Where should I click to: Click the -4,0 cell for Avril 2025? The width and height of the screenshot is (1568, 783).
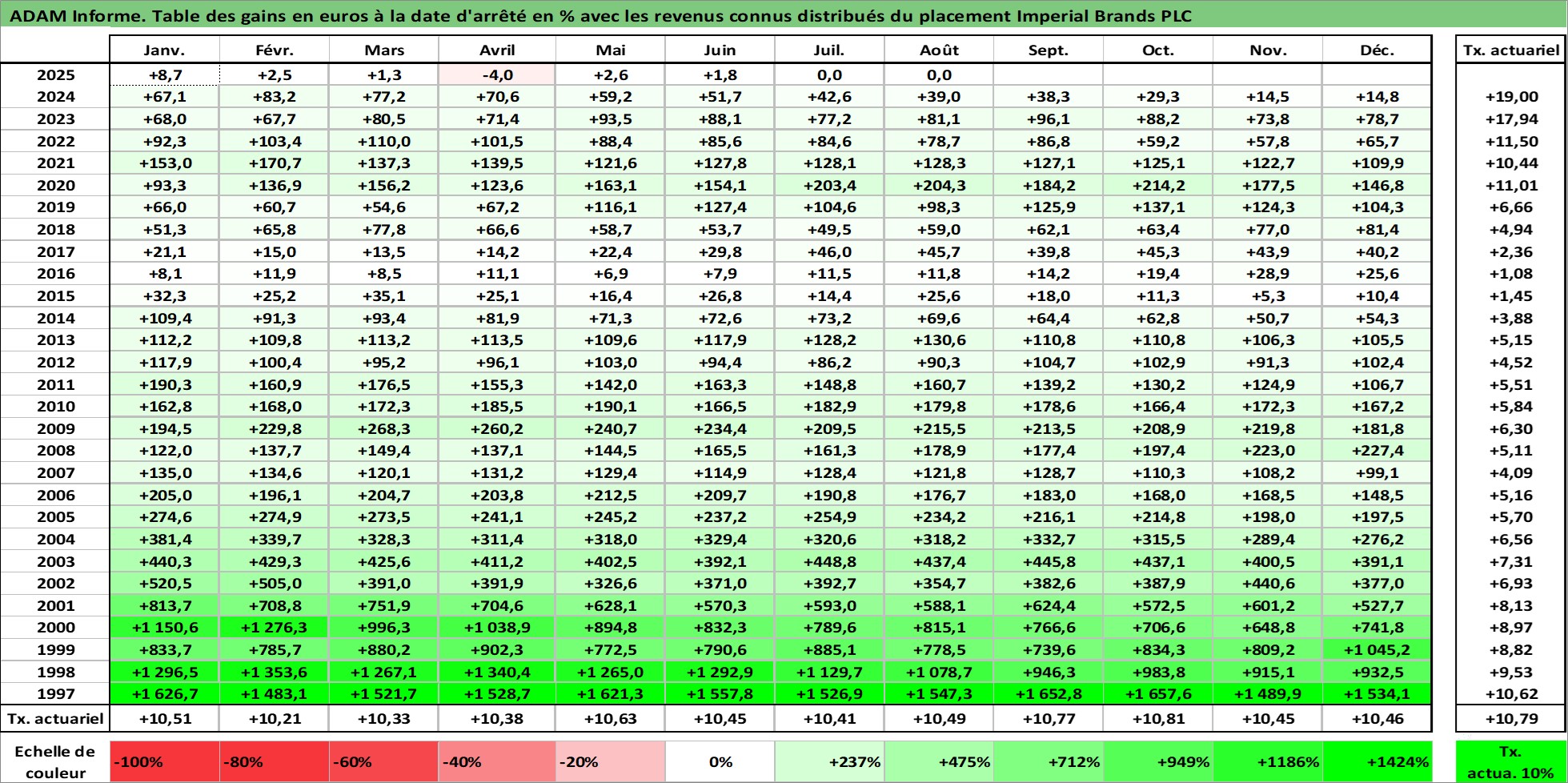pos(497,75)
